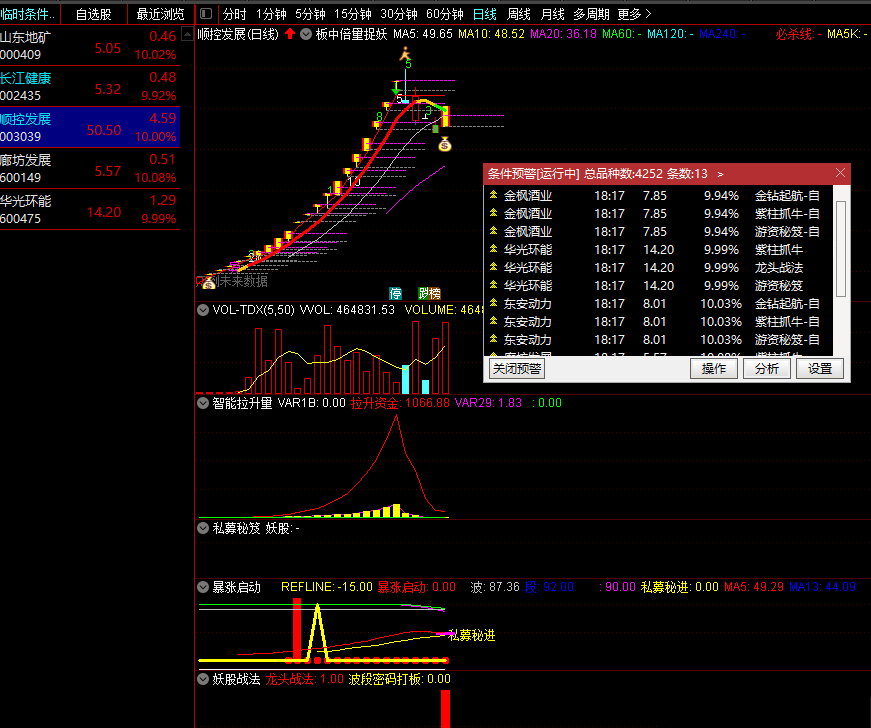
Task: Close the 条件预警 alert dialog
Action: pos(840,173)
